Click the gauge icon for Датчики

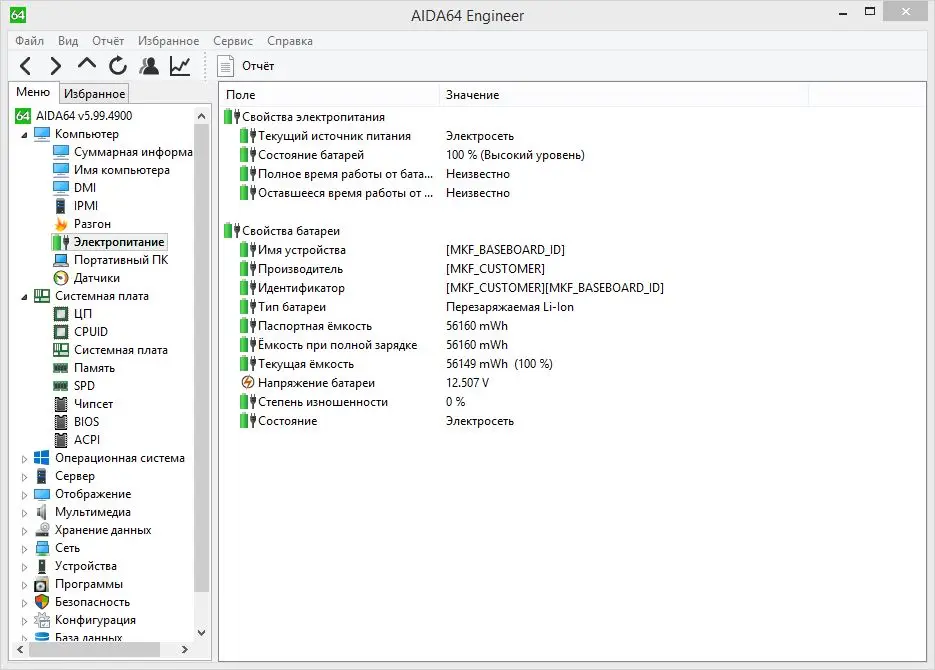[61, 278]
